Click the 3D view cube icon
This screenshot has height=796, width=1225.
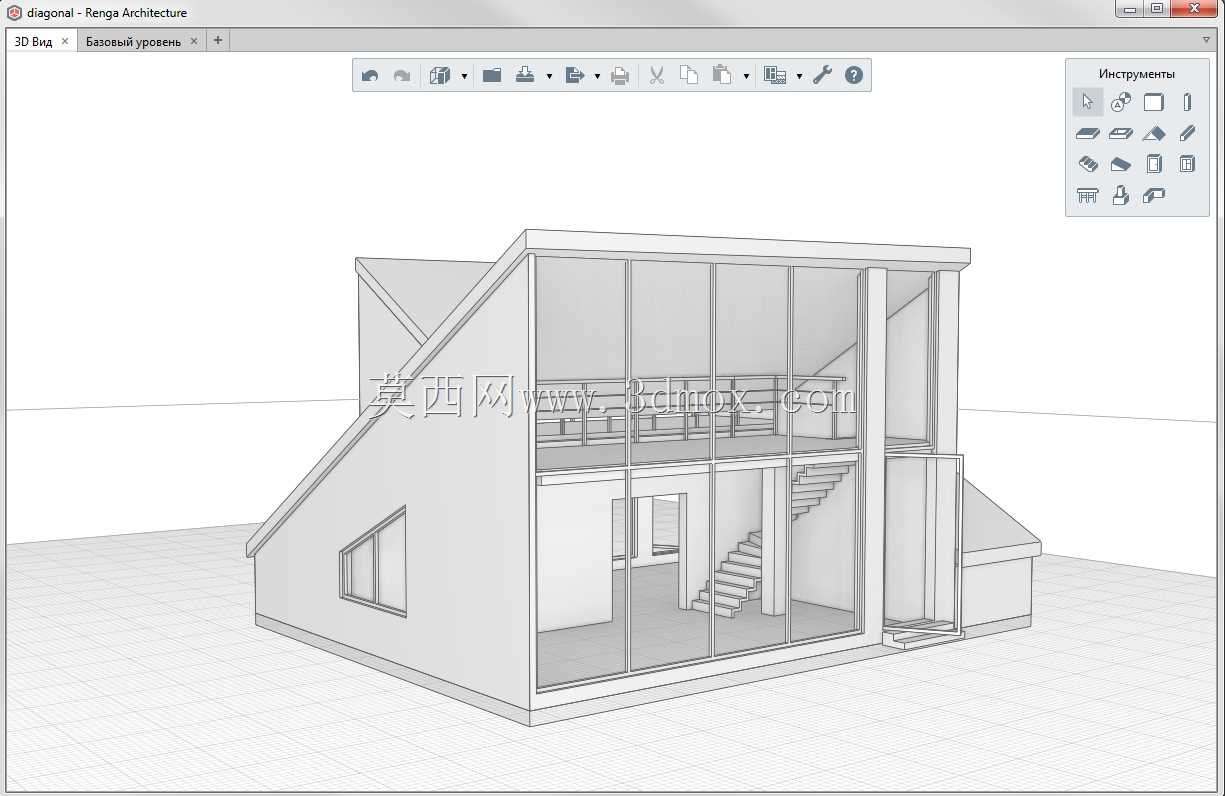coord(440,75)
